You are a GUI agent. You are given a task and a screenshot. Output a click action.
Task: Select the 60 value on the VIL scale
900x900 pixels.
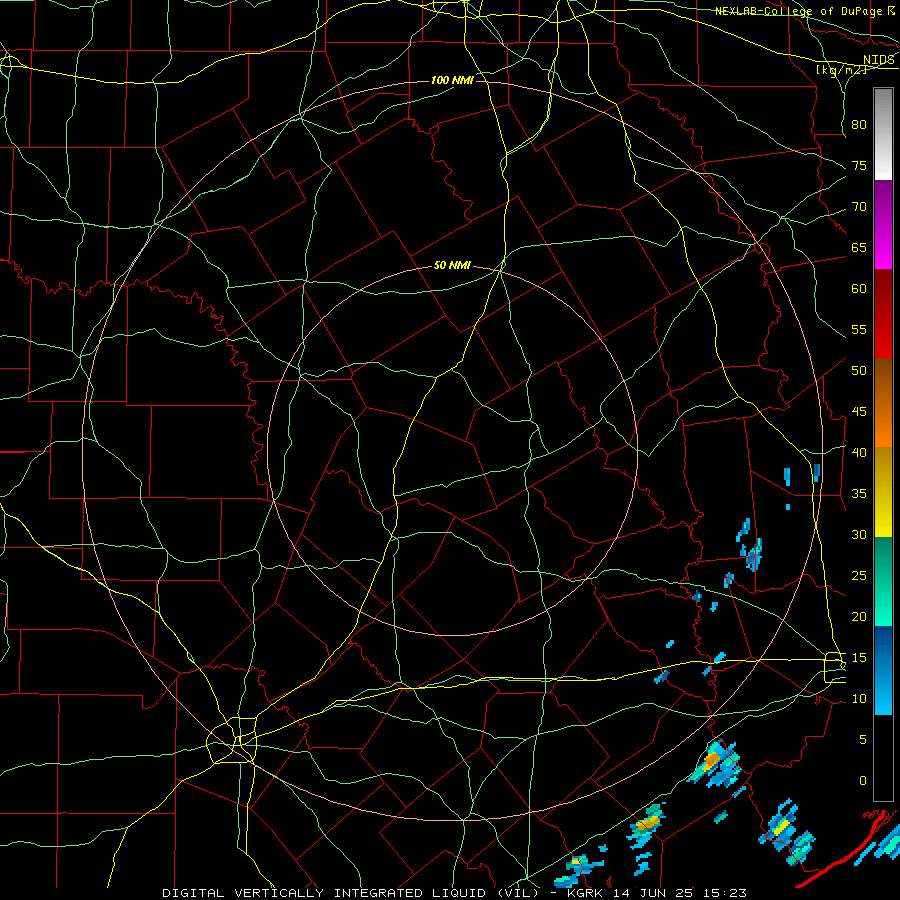(859, 289)
